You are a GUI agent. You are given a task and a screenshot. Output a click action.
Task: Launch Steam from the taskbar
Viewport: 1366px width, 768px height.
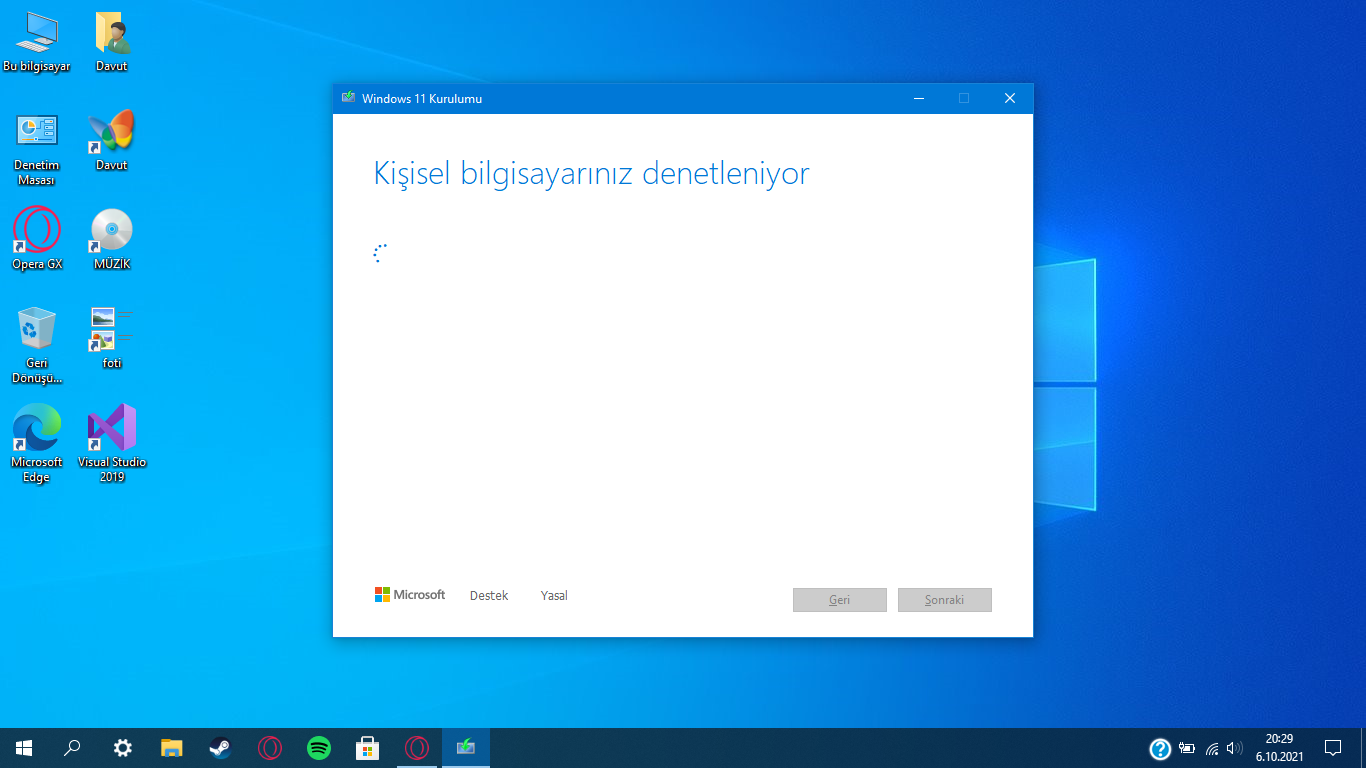(221, 748)
